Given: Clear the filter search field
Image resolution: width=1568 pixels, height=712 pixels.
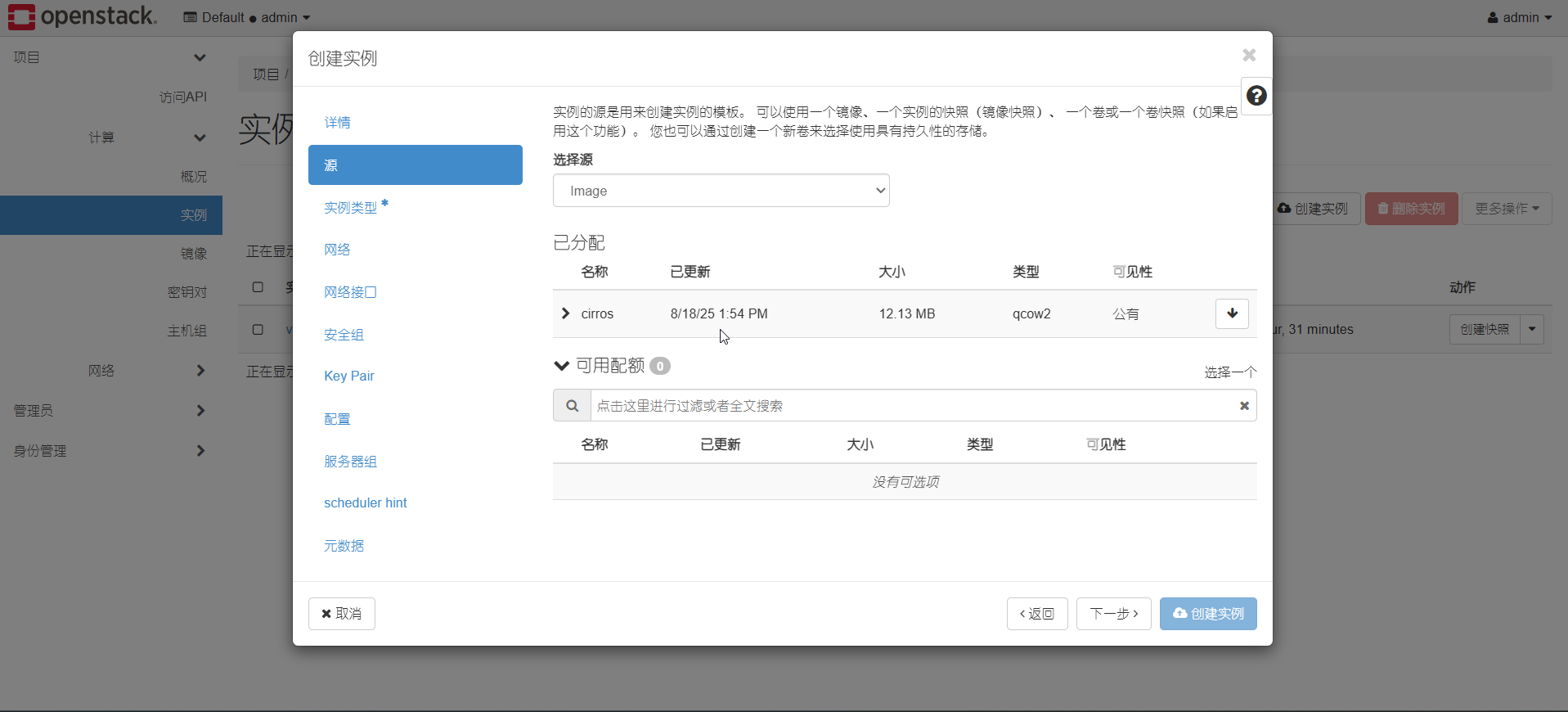Looking at the screenshot, I should tap(1244, 405).
